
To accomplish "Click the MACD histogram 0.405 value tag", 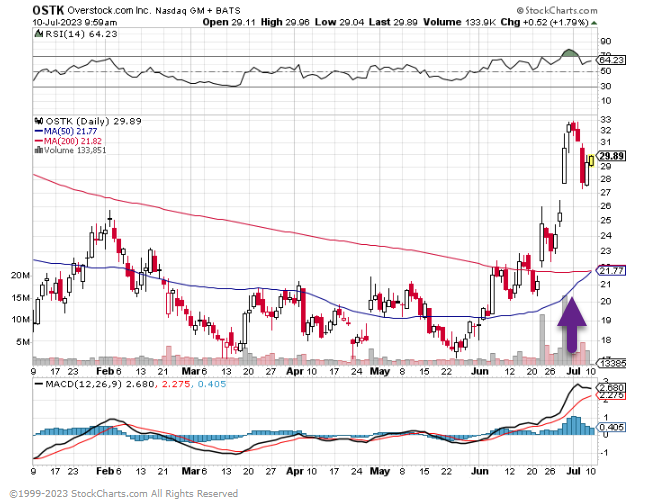I will 611,427.
